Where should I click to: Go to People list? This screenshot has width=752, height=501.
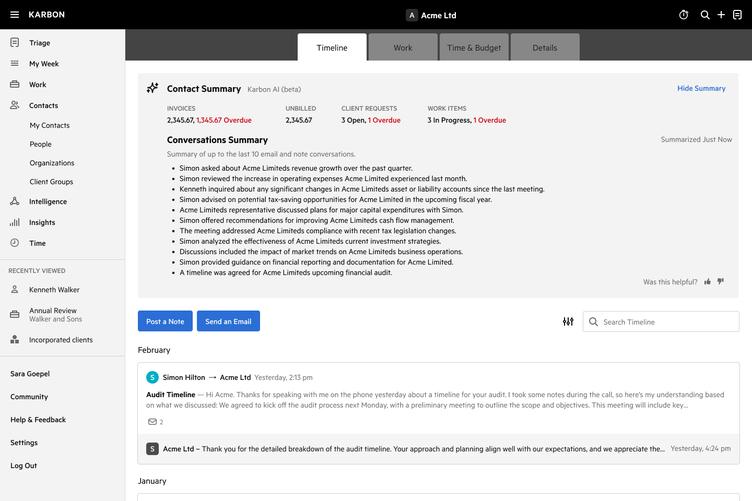[x=40, y=144]
